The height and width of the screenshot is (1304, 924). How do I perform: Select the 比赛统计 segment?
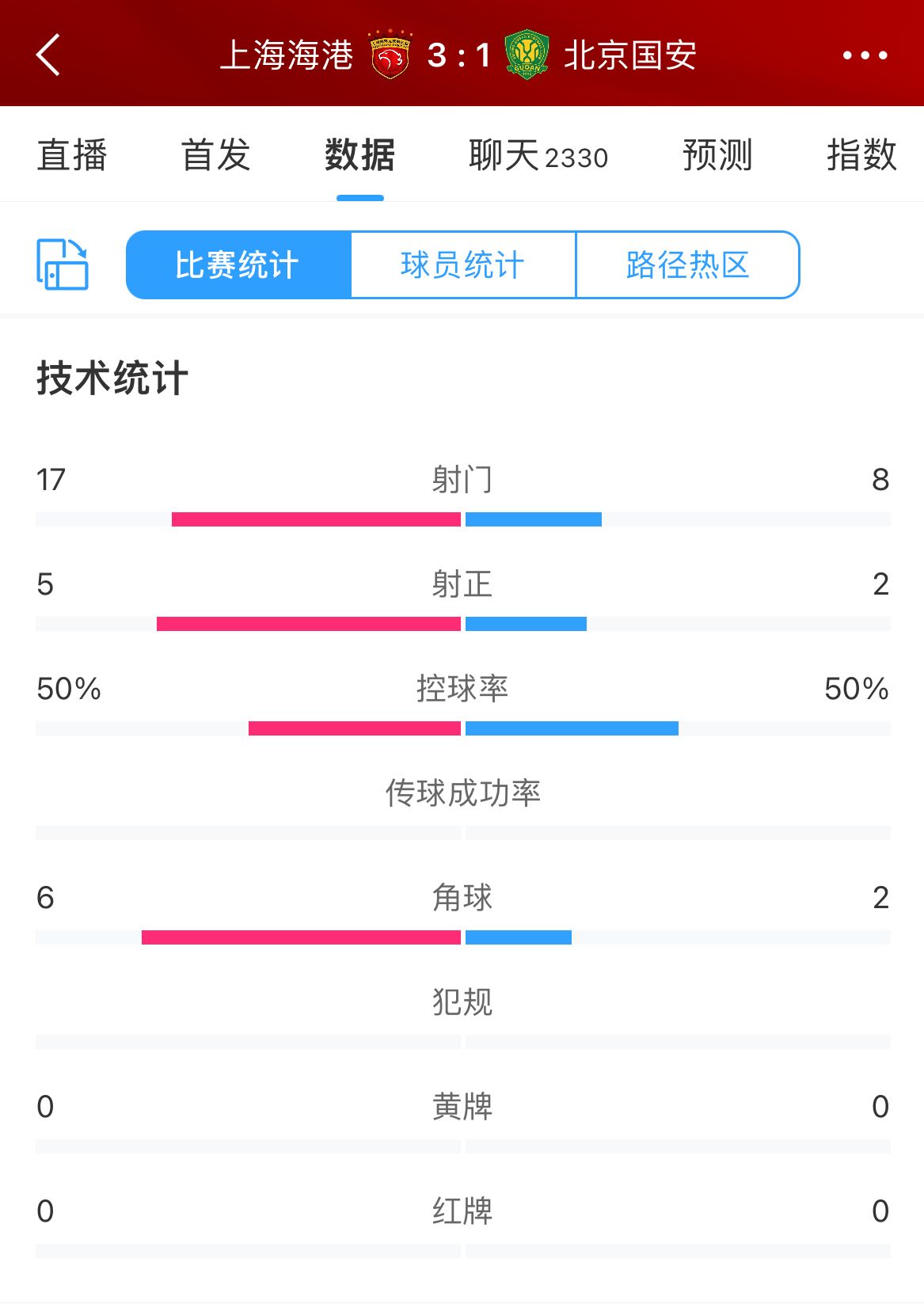238,264
